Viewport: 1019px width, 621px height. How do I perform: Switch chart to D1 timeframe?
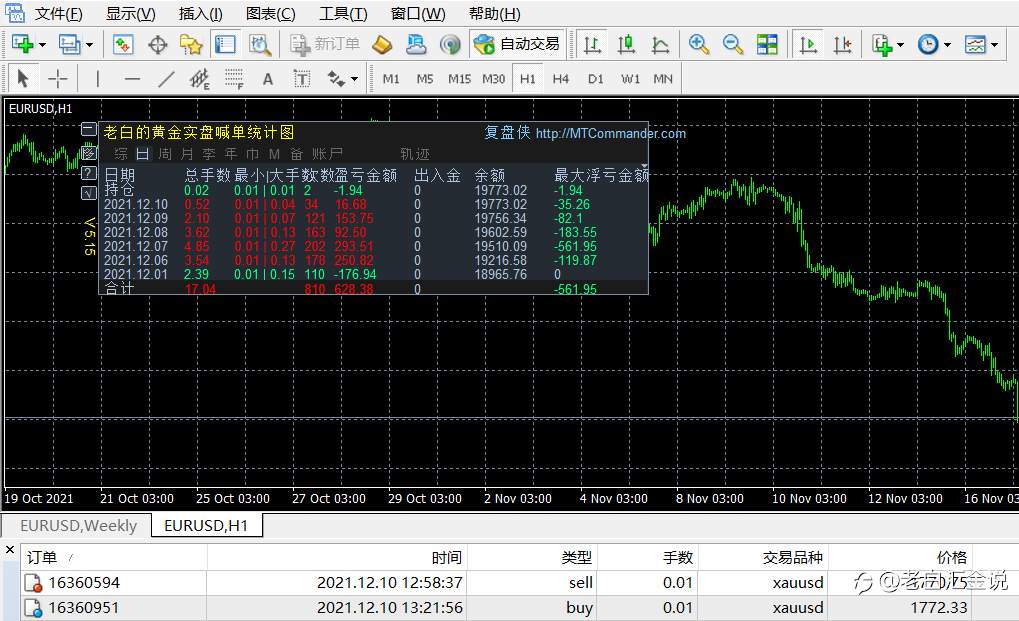596,79
